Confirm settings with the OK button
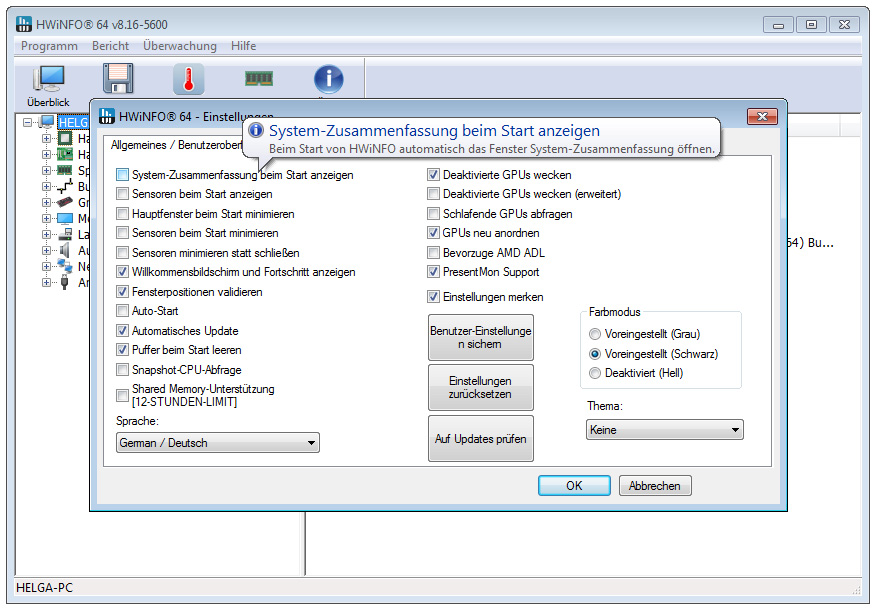 (x=573, y=486)
